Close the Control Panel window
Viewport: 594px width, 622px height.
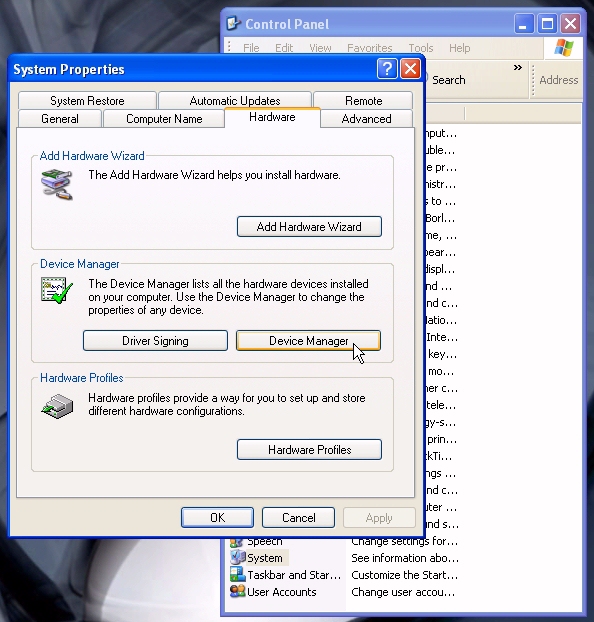click(x=571, y=24)
